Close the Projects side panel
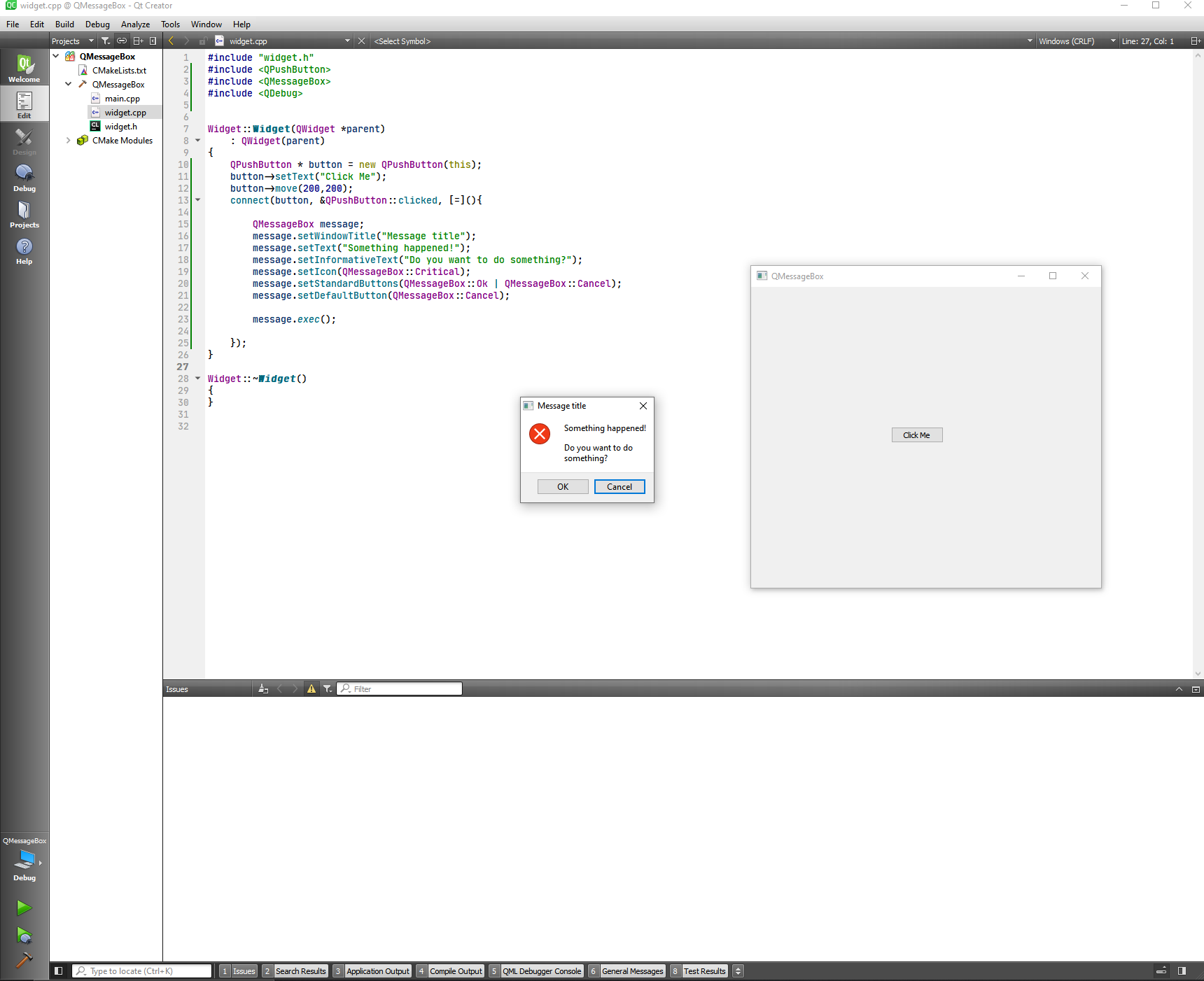The width and height of the screenshot is (1204, 981). point(153,41)
